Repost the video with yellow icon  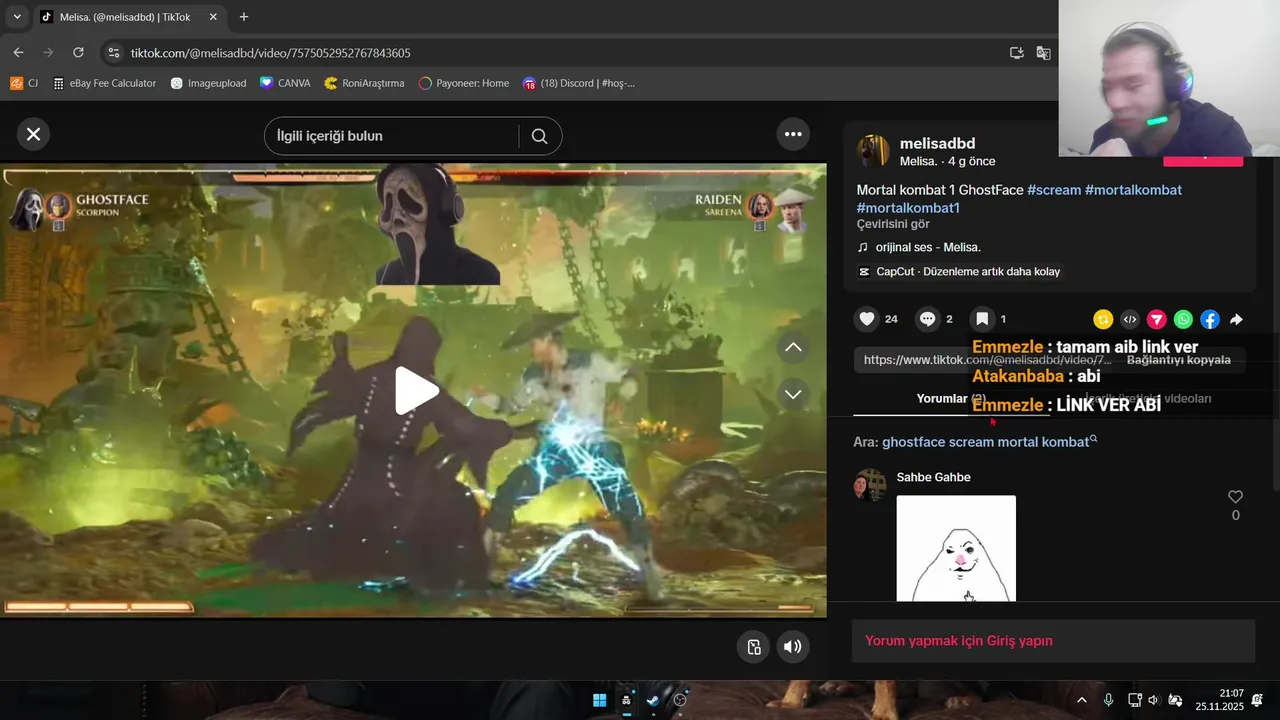pyautogui.click(x=1103, y=320)
